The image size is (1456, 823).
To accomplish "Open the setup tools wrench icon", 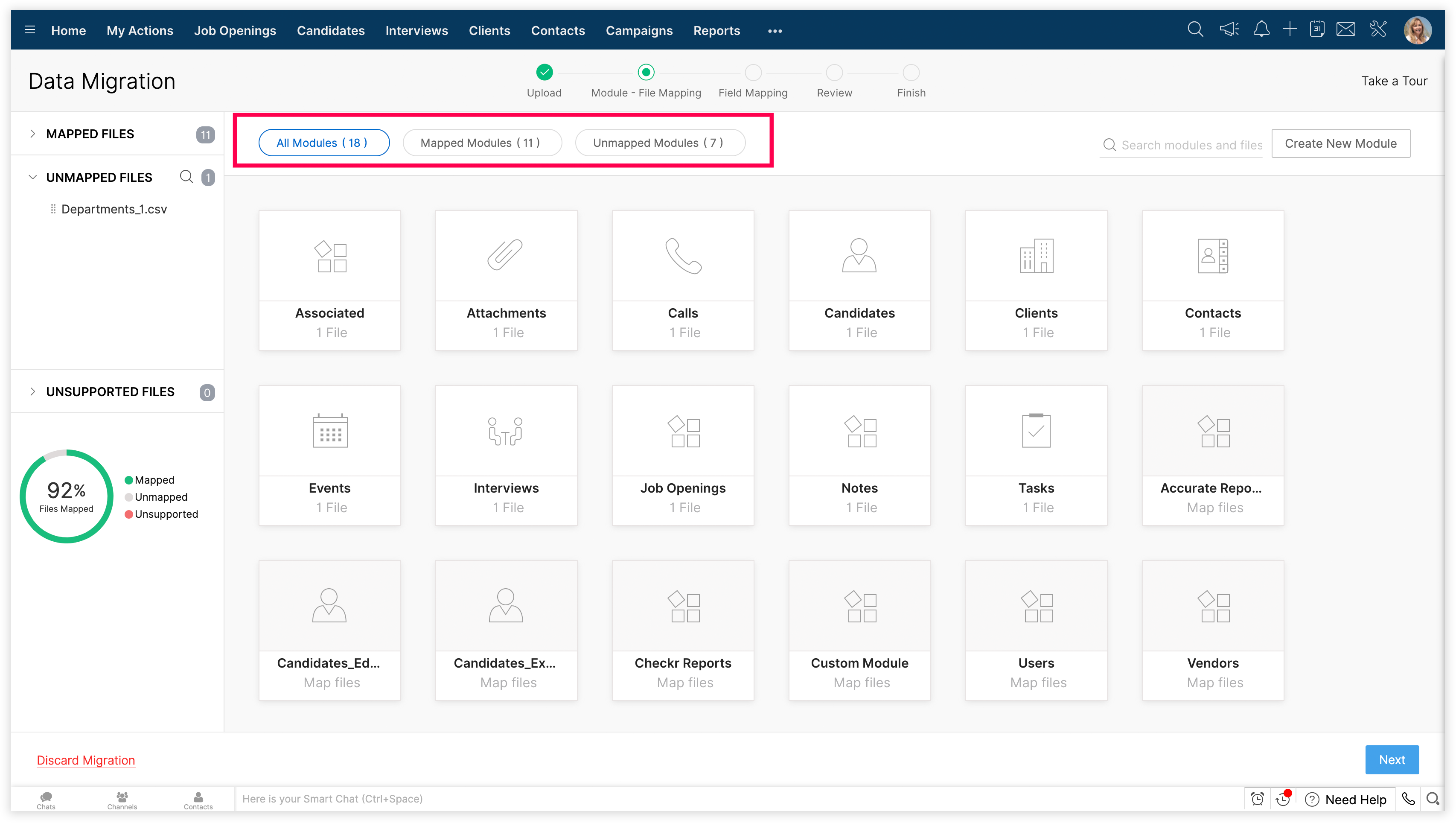I will point(1378,29).
